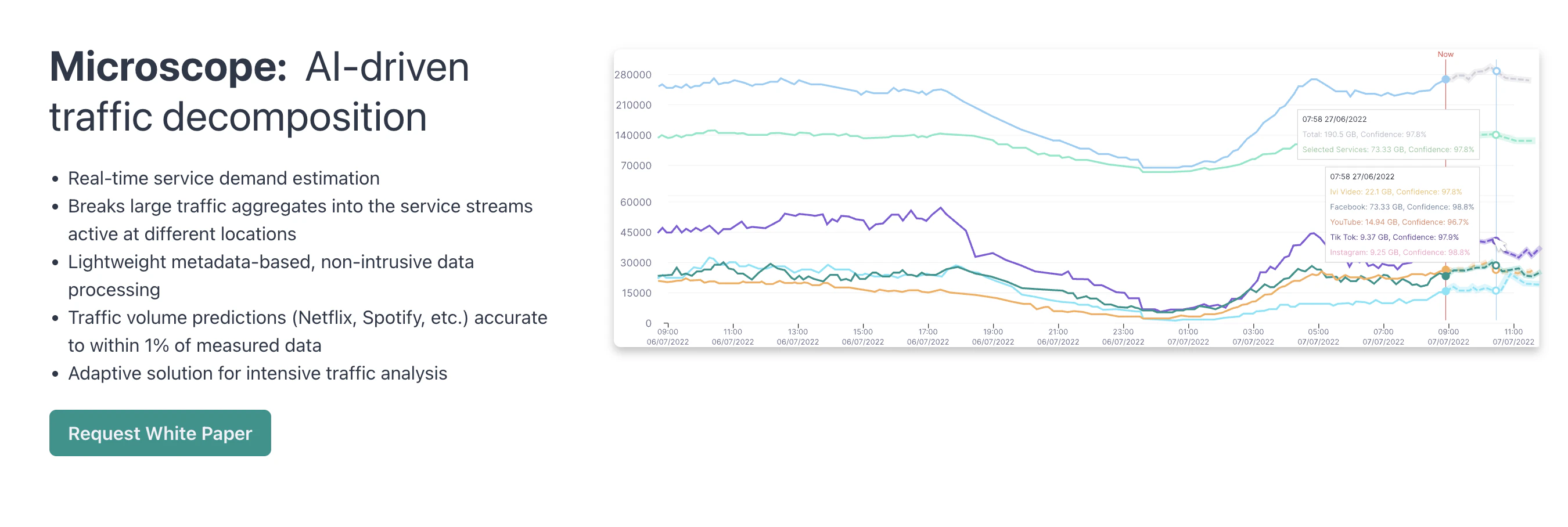
Task: Click the 01:00 07/07/2022 x-axis tick
Action: coord(1188,337)
